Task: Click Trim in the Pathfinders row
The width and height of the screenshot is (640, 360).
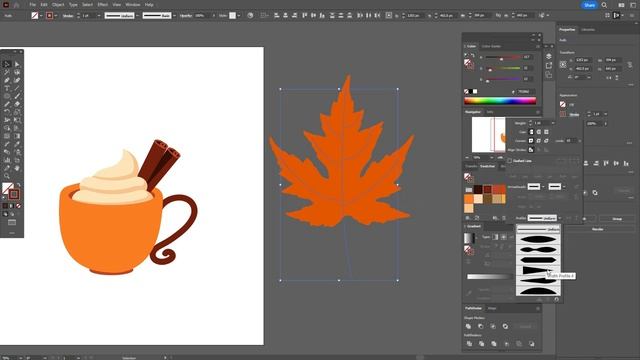Action: (482, 344)
